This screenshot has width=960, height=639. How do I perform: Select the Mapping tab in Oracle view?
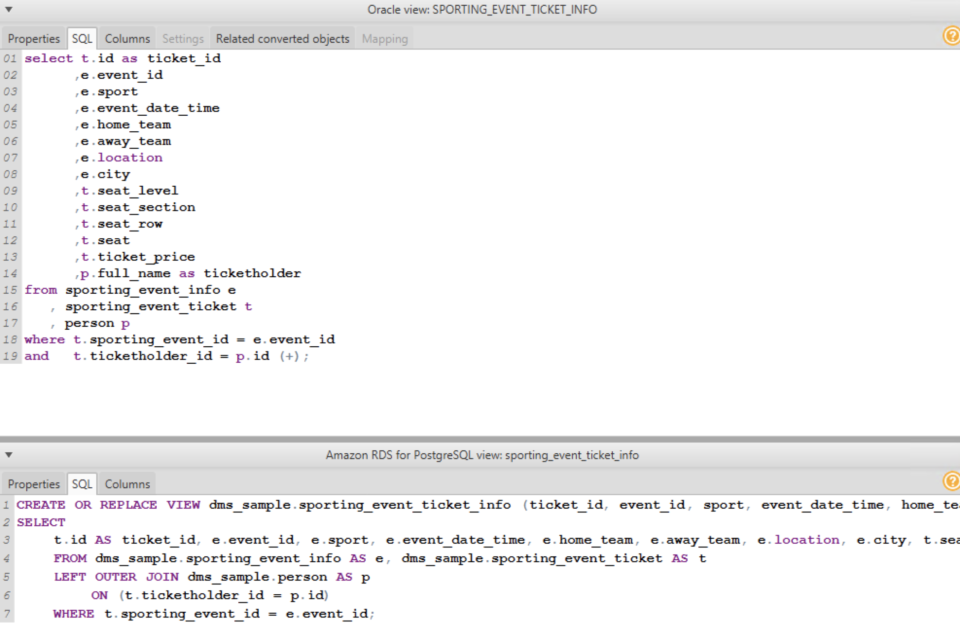pyautogui.click(x=384, y=39)
